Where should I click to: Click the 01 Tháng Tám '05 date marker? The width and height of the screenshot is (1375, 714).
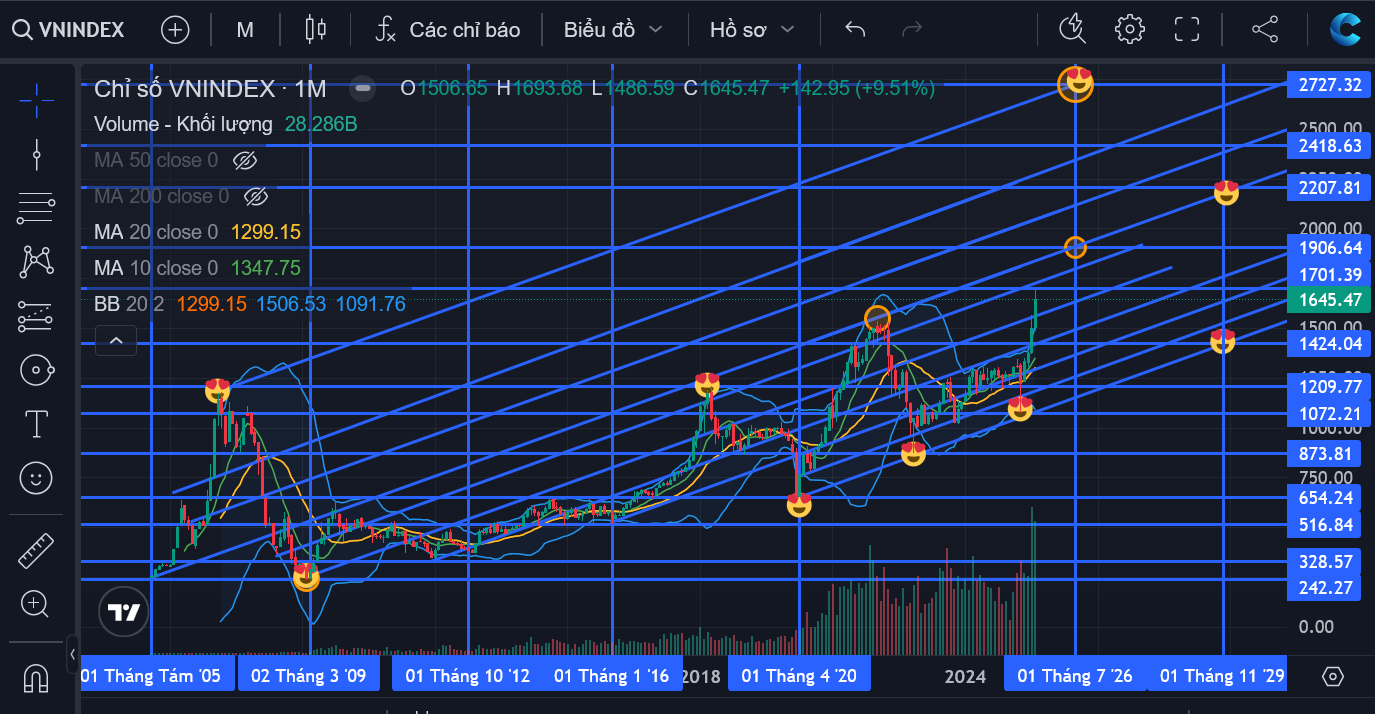(157, 676)
